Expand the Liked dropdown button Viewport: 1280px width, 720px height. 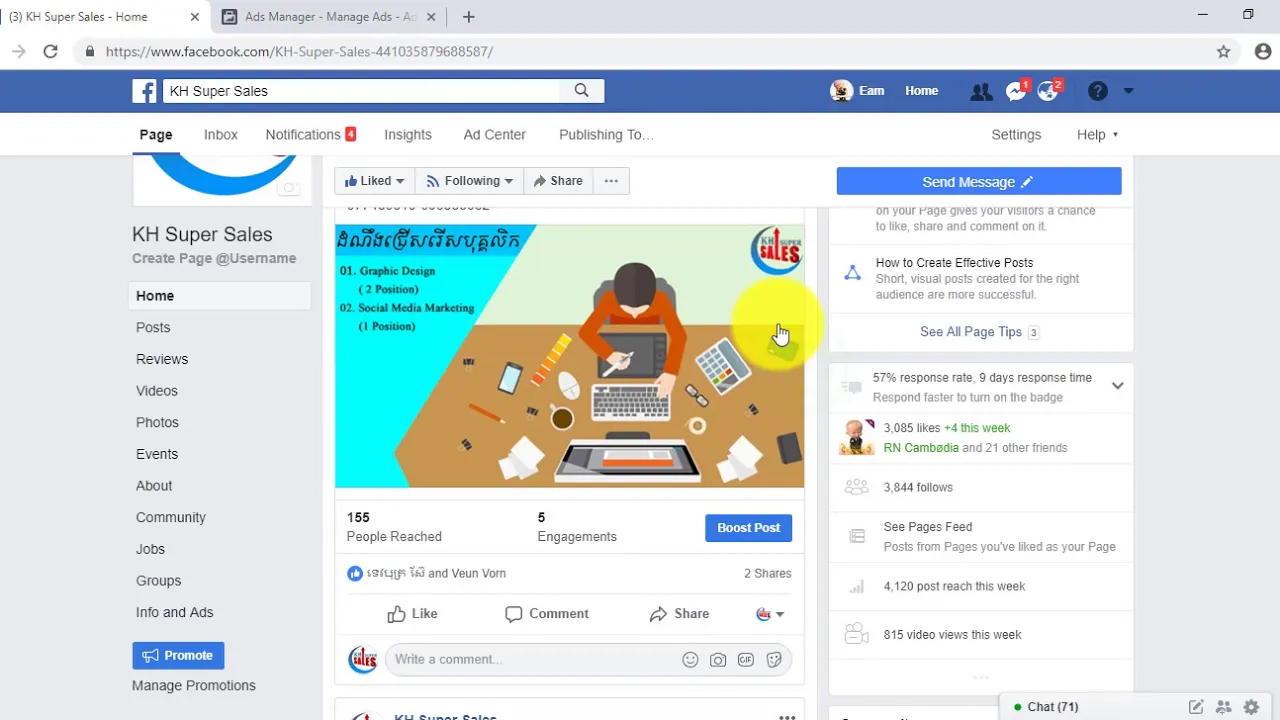[x=375, y=181]
